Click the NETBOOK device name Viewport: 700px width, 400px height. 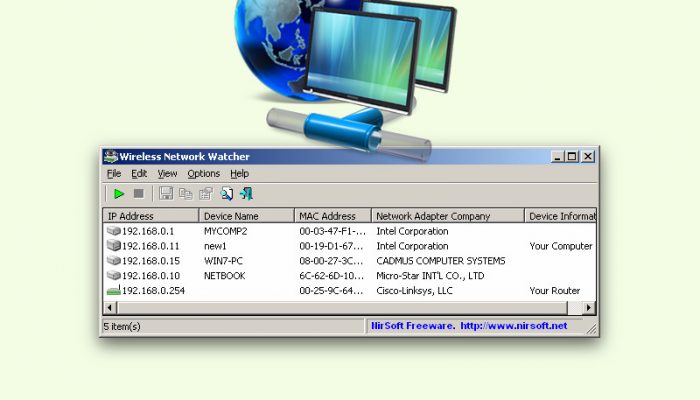point(225,276)
